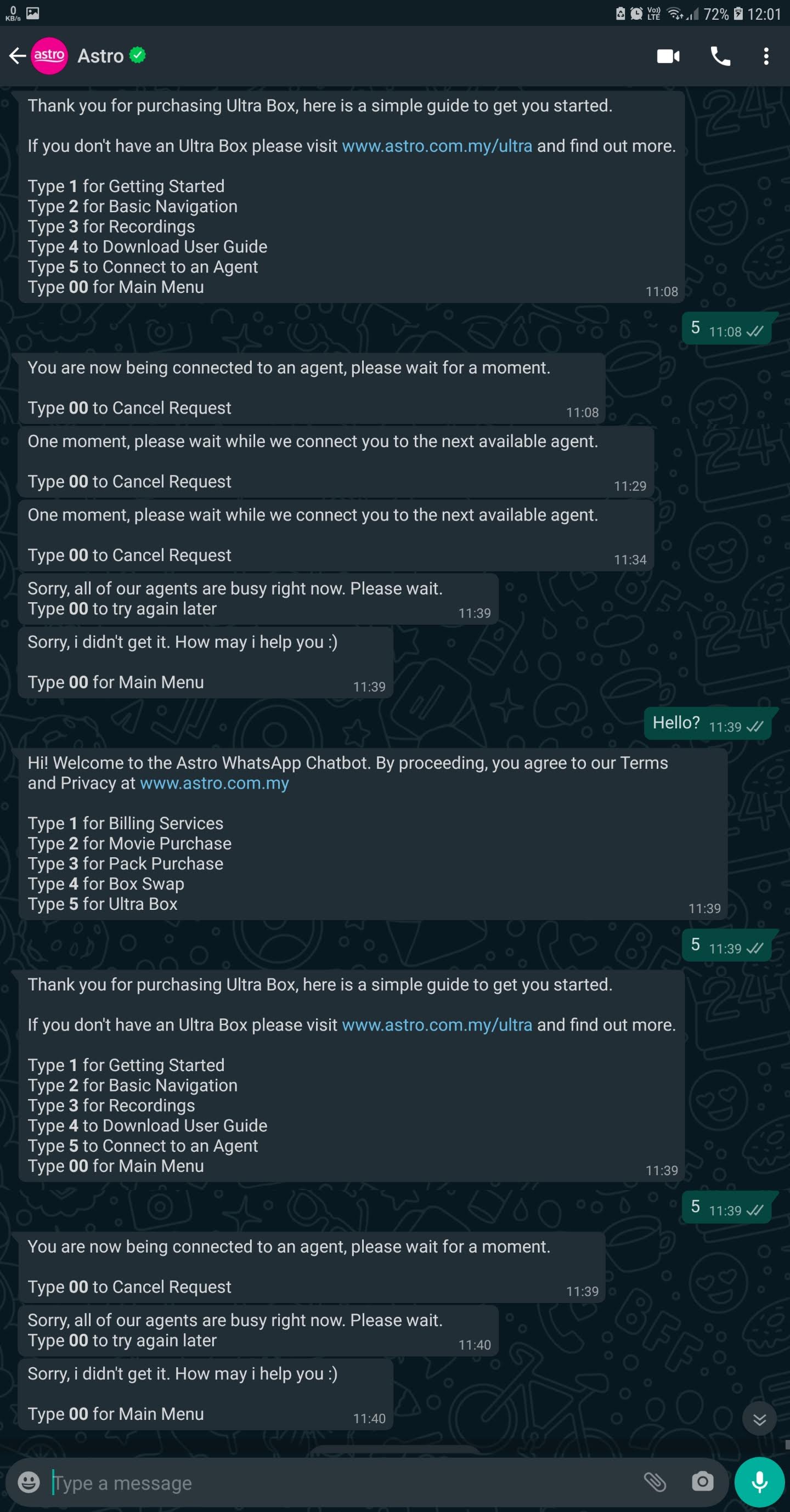Open the lower www.astro.com.my/ultra link
Image resolution: width=790 pixels, height=1512 pixels.
point(437,1025)
